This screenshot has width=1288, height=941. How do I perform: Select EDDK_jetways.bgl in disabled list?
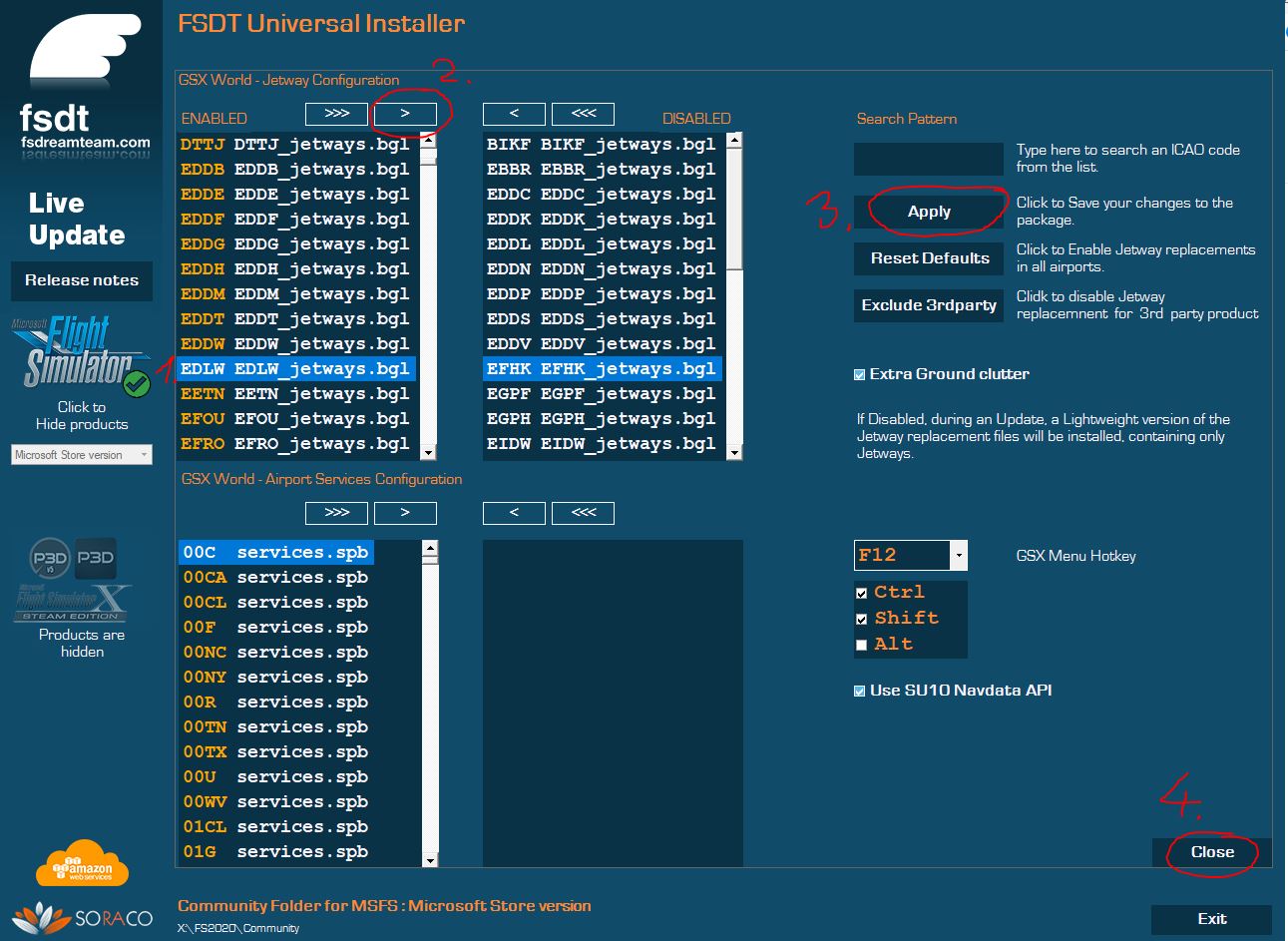605,220
